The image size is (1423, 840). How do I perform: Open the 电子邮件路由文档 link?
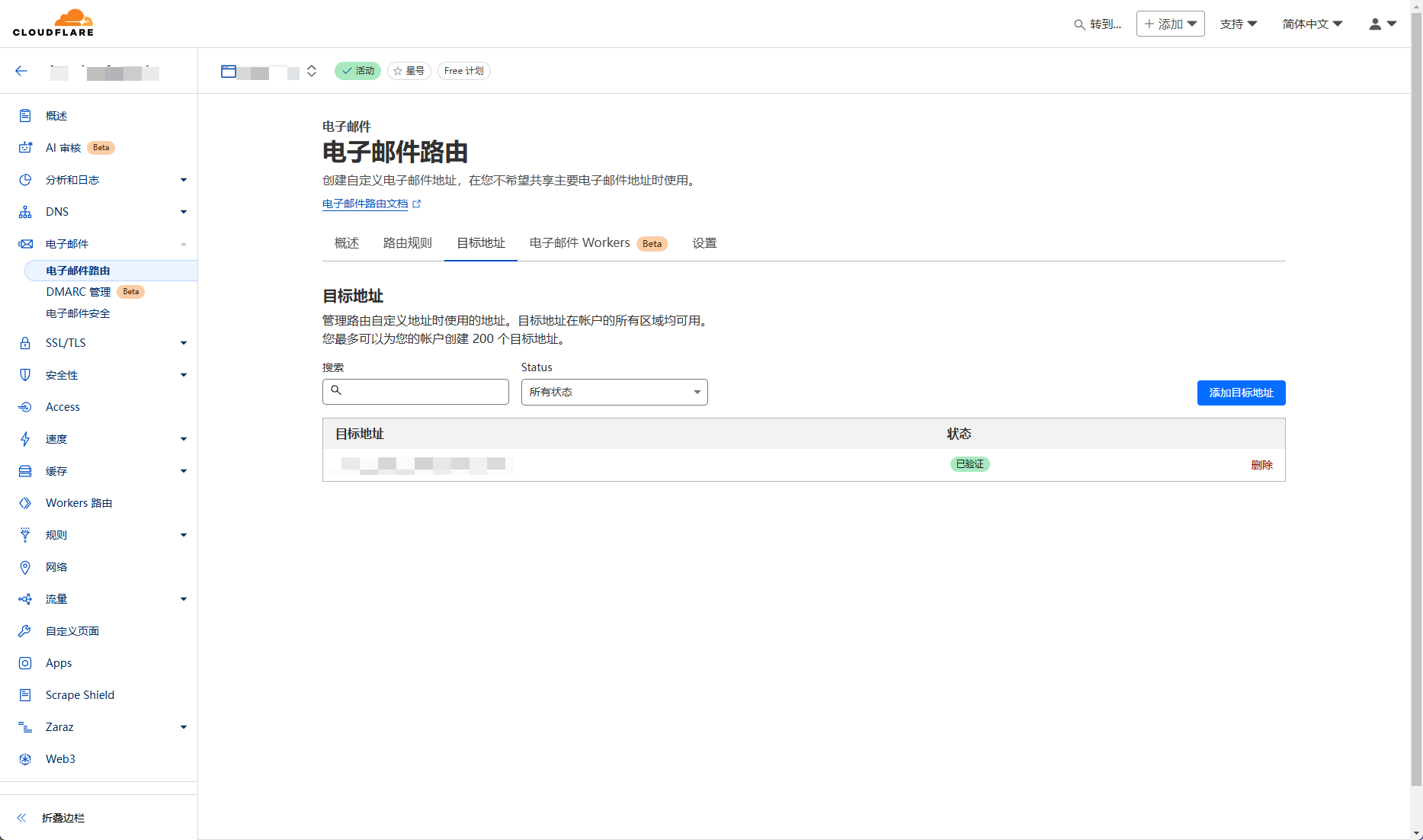(365, 204)
